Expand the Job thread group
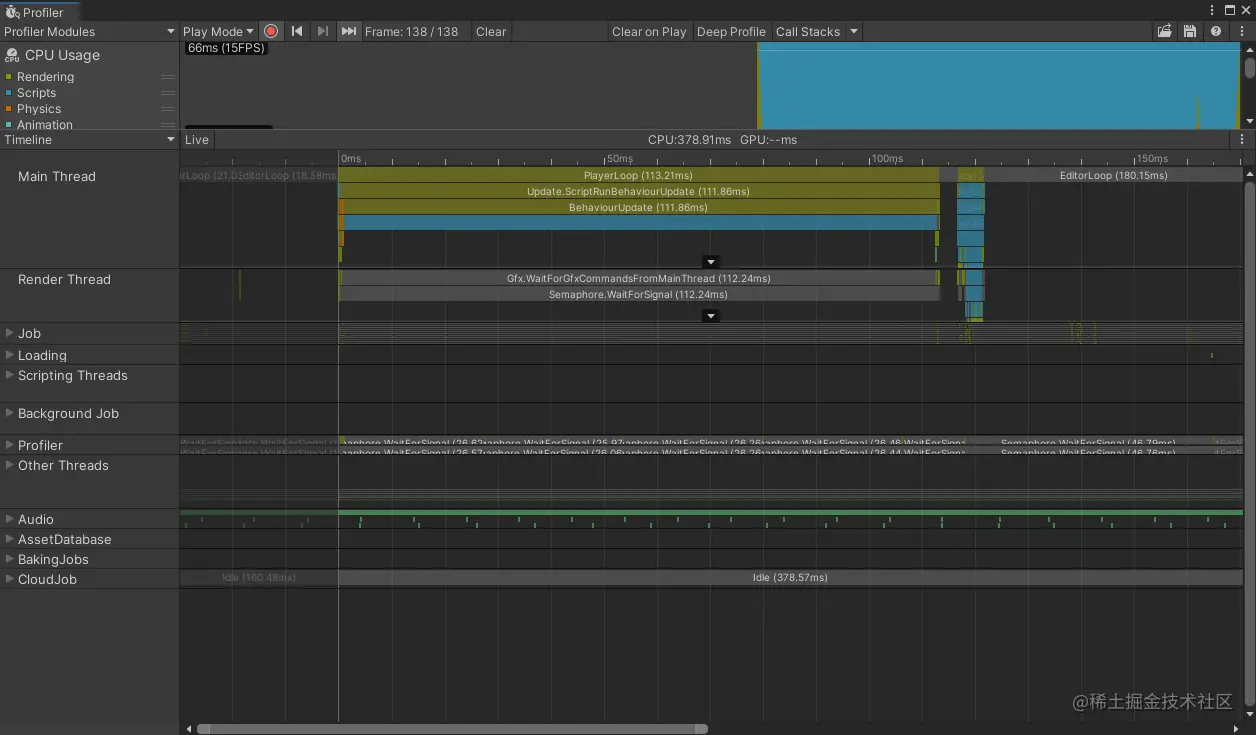 [x=9, y=333]
